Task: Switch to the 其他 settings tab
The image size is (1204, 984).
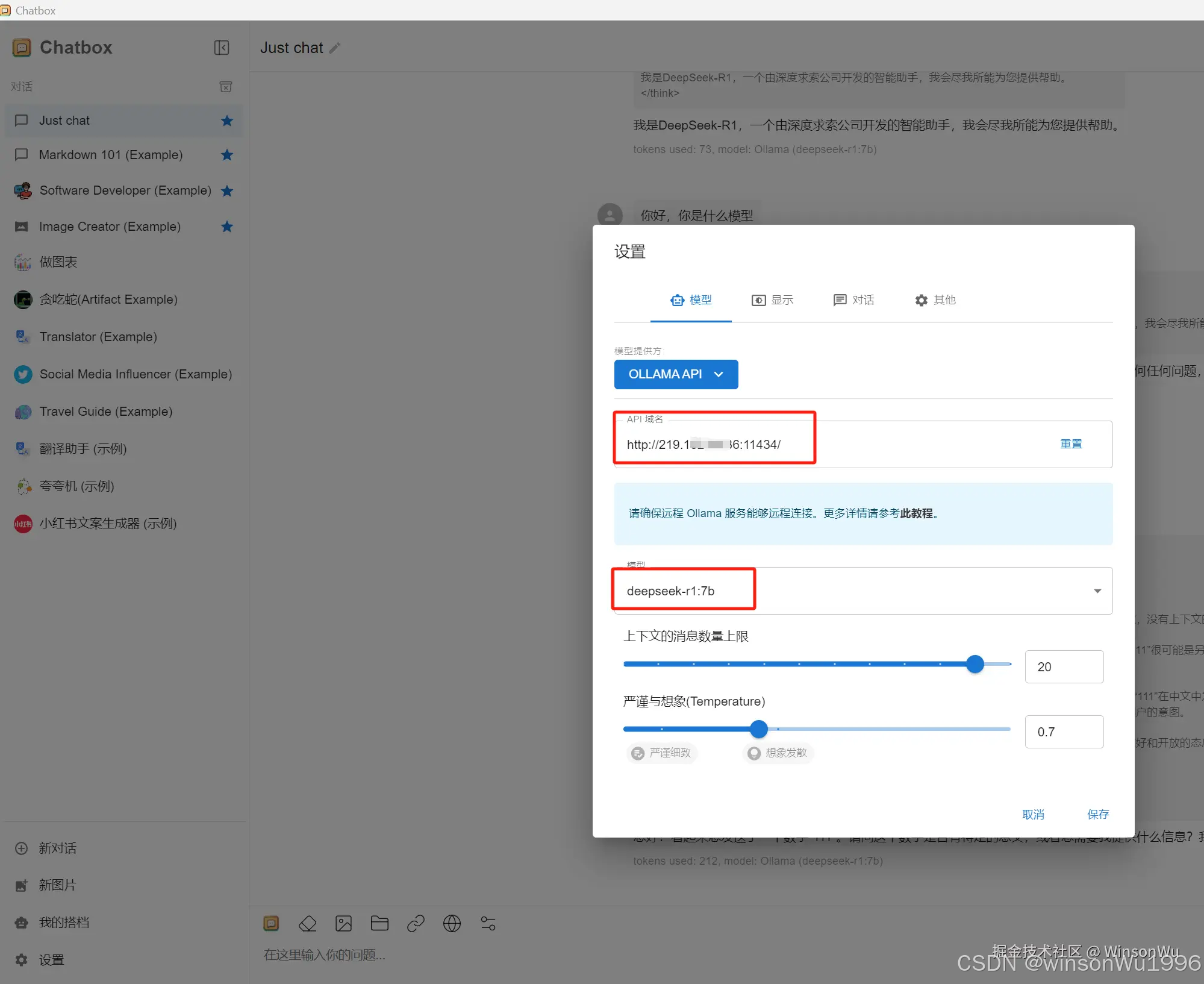Action: 935,300
